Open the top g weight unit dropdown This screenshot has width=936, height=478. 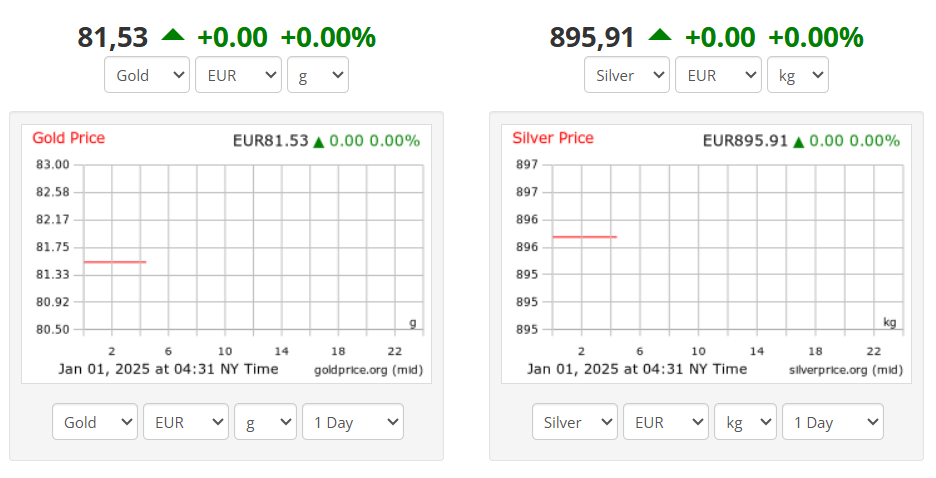pyautogui.click(x=318, y=75)
